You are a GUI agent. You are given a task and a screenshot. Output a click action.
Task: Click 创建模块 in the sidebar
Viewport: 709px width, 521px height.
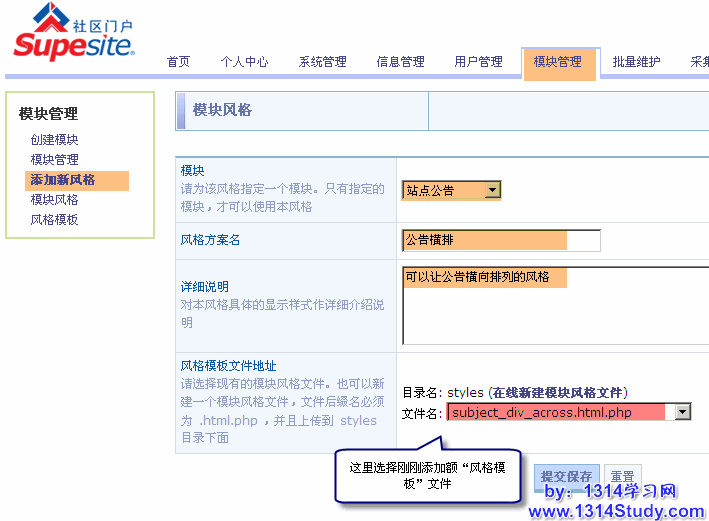54,140
